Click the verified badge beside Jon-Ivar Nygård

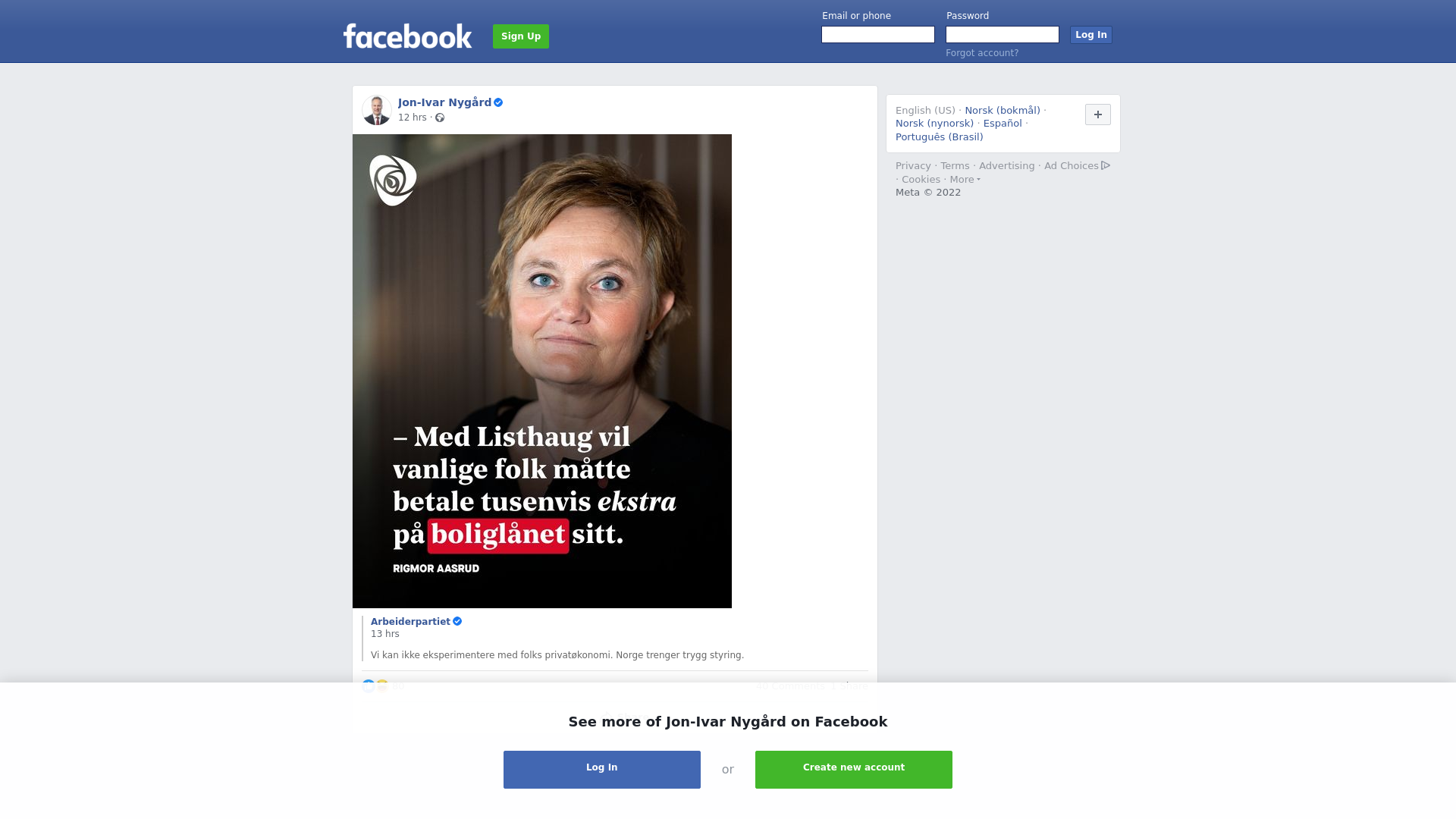(498, 102)
